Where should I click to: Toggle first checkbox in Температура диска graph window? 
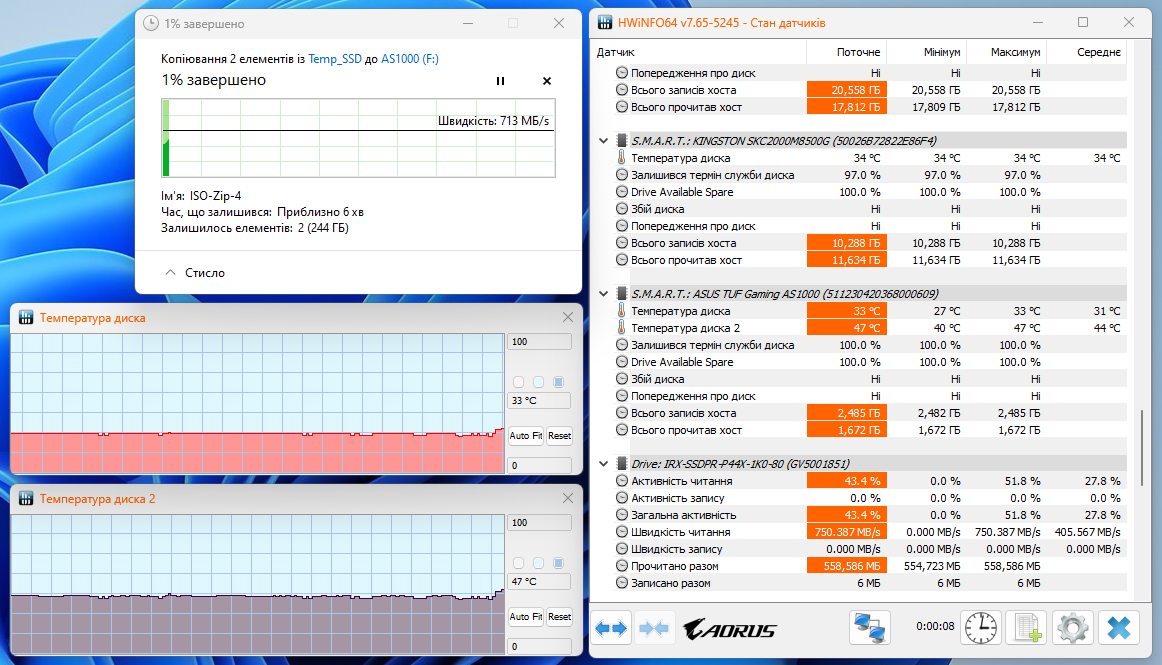tap(519, 382)
